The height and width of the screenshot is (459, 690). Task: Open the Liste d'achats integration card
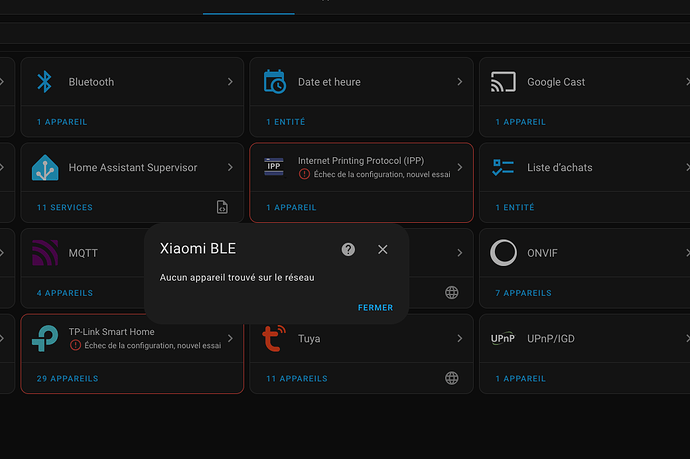pos(559,168)
